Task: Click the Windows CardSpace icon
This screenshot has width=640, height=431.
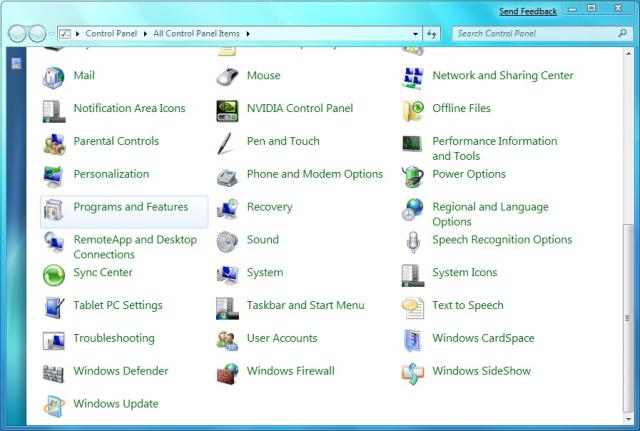Action: [x=413, y=341]
